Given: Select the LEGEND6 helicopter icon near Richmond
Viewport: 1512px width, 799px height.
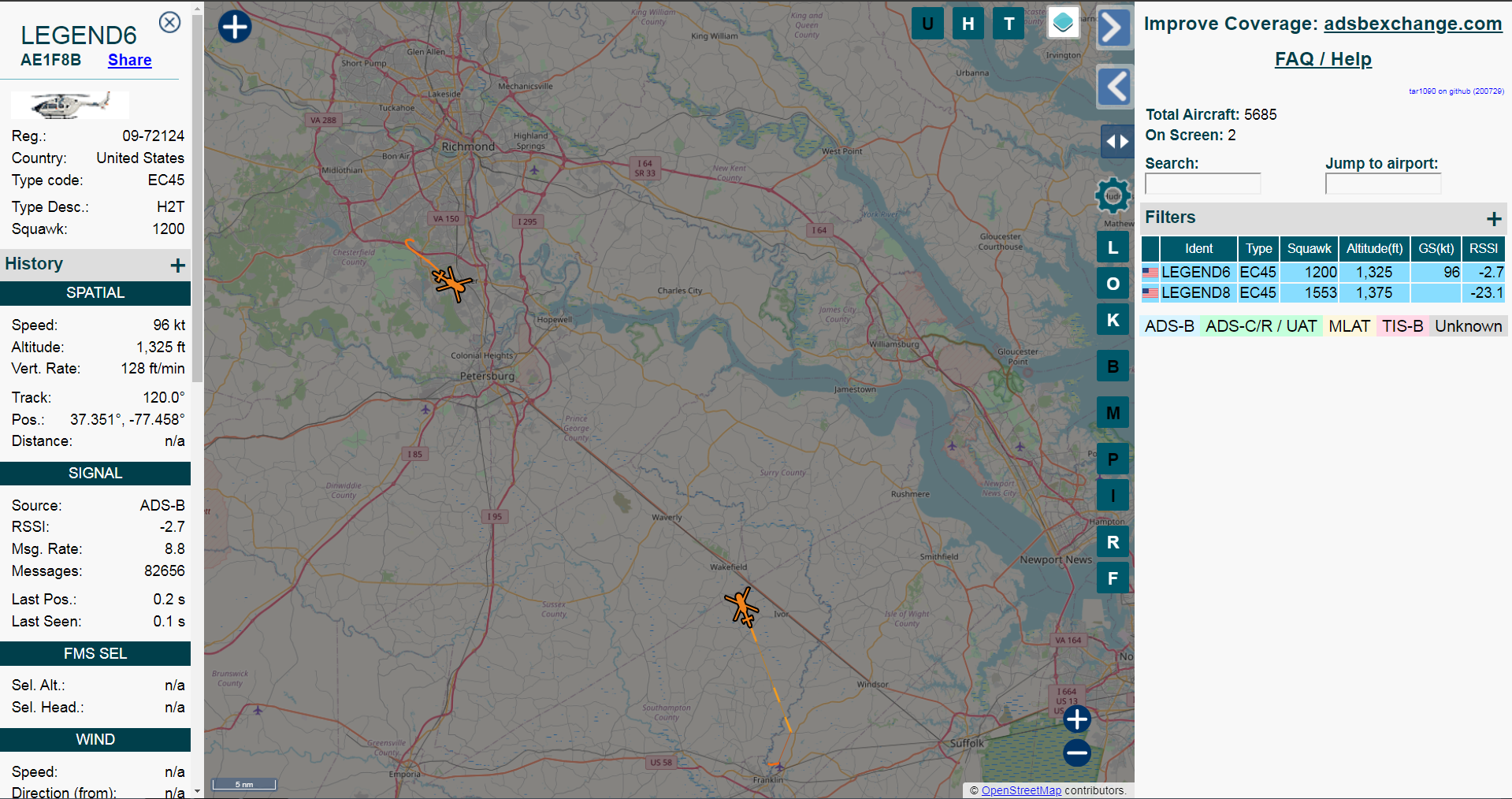Looking at the screenshot, I should point(451,283).
